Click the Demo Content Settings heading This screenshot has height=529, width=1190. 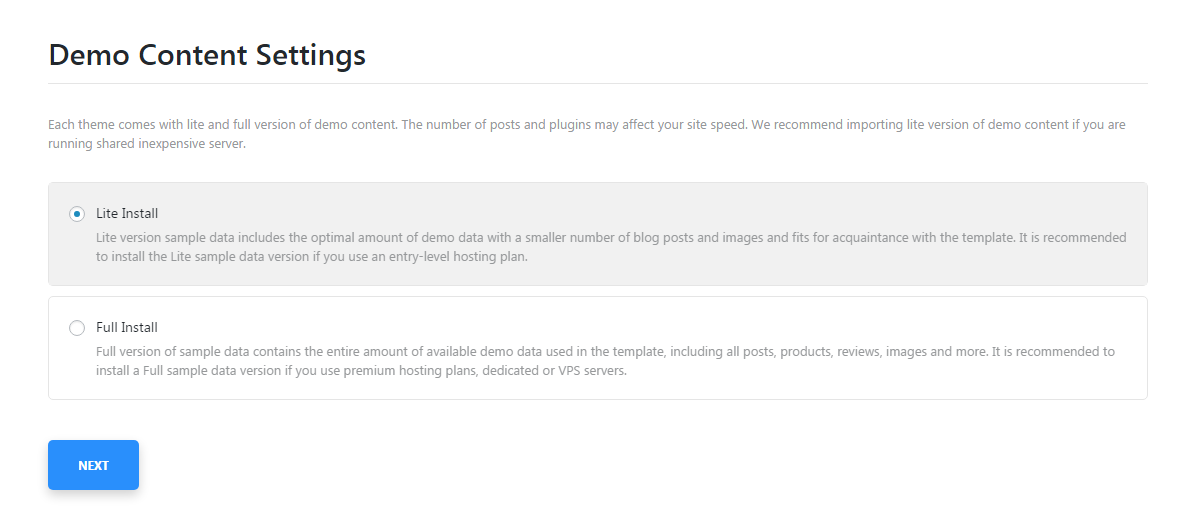(207, 55)
